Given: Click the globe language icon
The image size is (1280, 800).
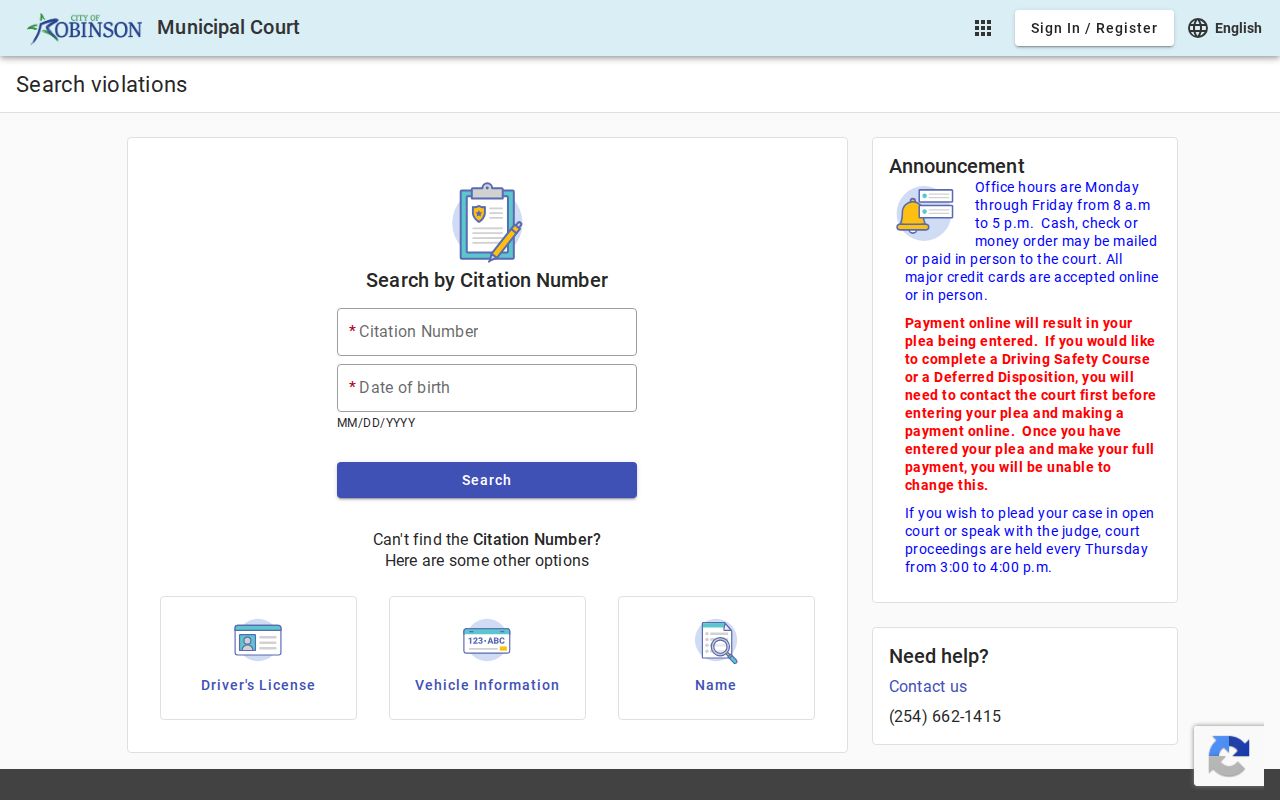Looking at the screenshot, I should point(1198,28).
